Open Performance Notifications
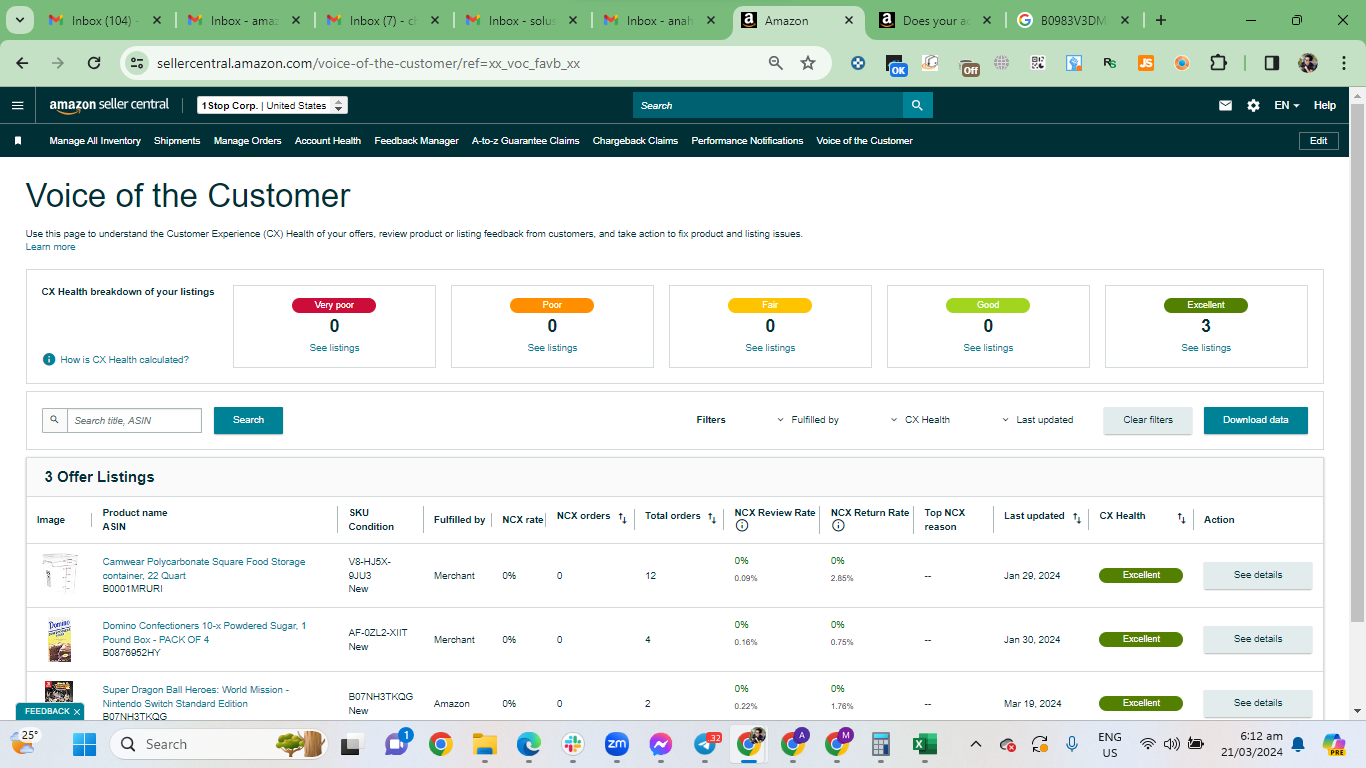This screenshot has width=1366, height=768. click(747, 141)
